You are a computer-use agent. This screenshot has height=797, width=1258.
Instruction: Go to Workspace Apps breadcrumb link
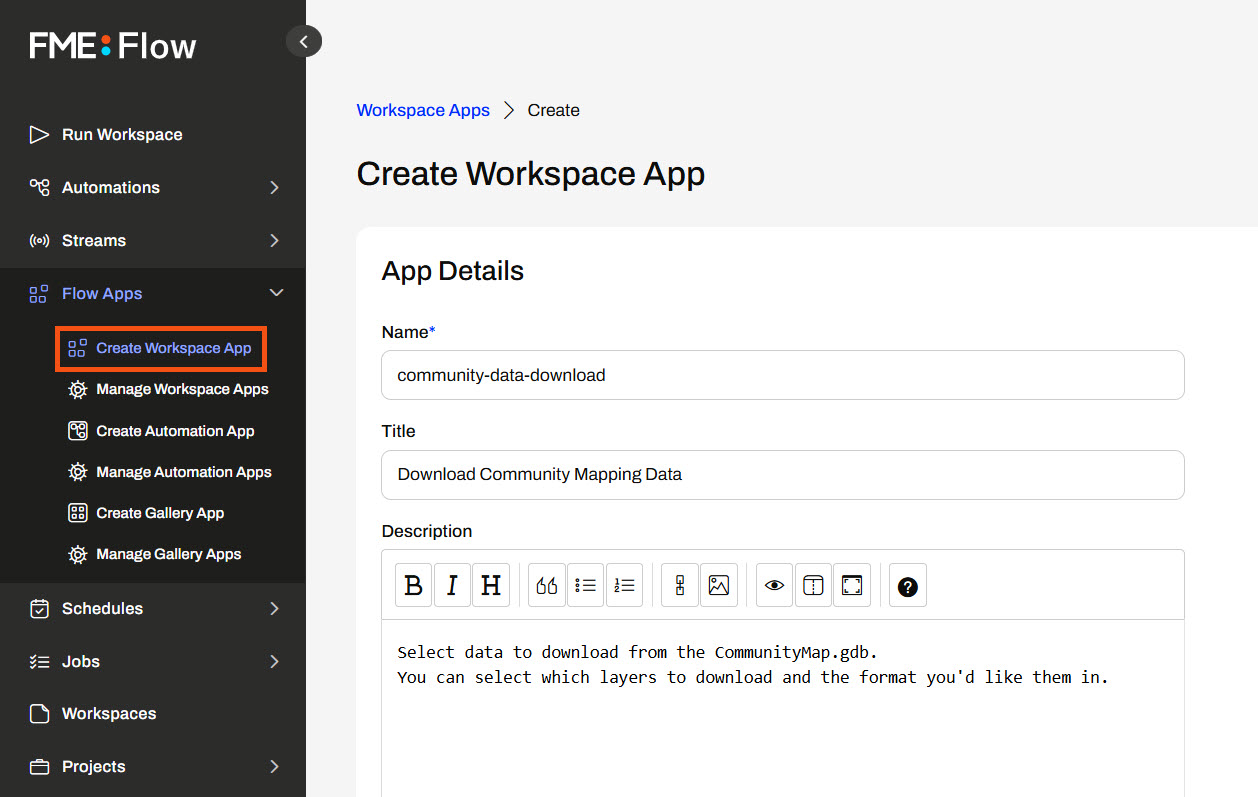[423, 110]
